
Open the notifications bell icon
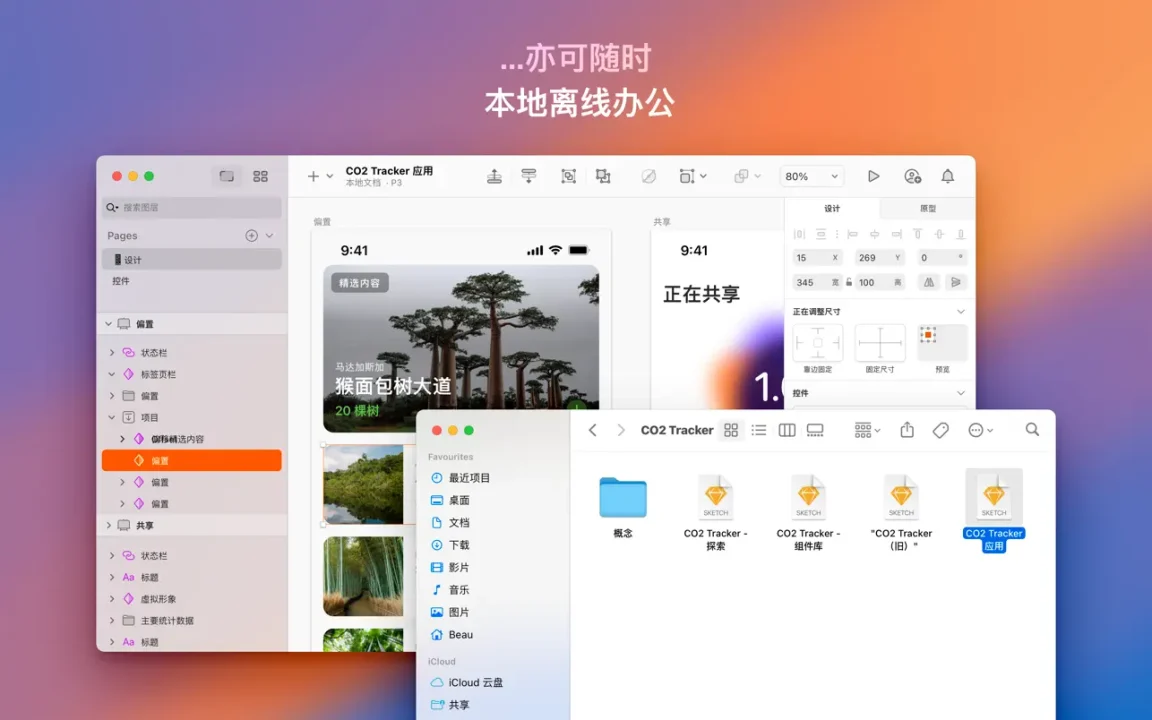[948, 176]
